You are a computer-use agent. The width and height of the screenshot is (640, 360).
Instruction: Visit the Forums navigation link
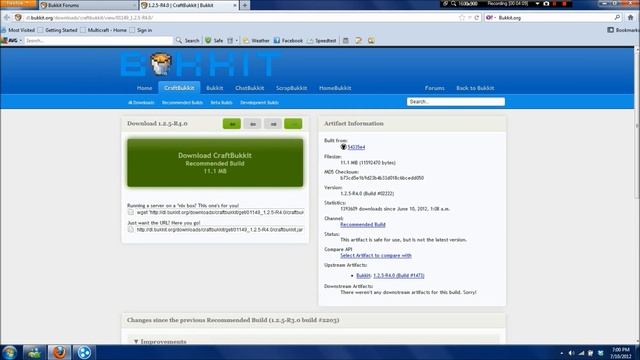point(434,88)
